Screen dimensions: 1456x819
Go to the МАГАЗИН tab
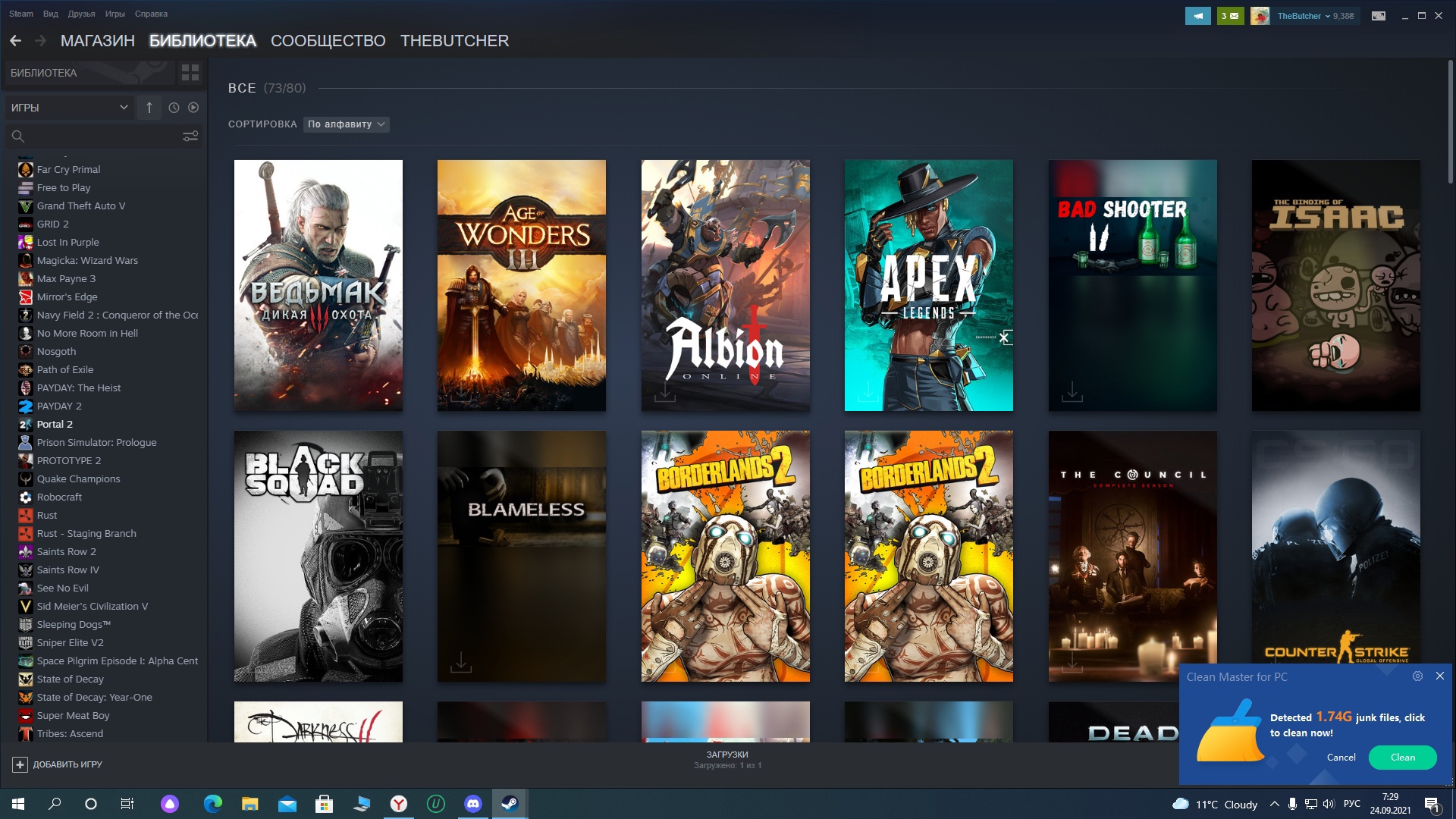click(x=98, y=41)
